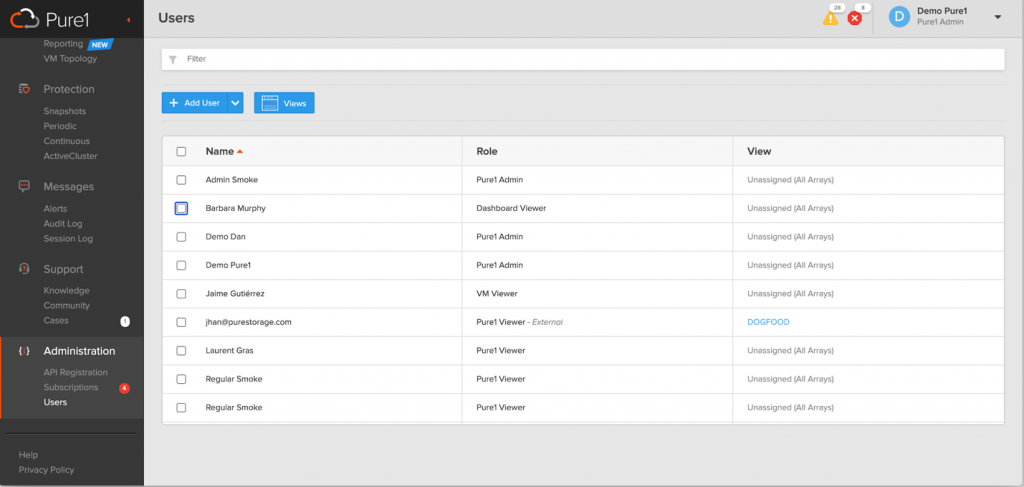Image resolution: width=1024 pixels, height=487 pixels.
Task: Check the Demo Dan row checkbox
Action: point(181,237)
